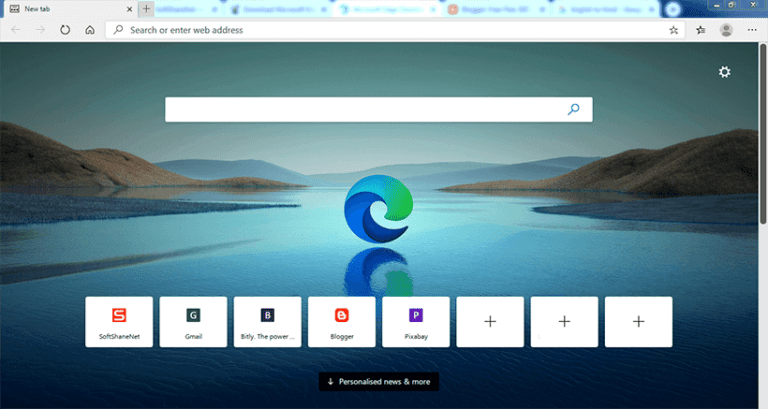Go back using the back arrow
The width and height of the screenshot is (768, 409).
click(x=16, y=30)
